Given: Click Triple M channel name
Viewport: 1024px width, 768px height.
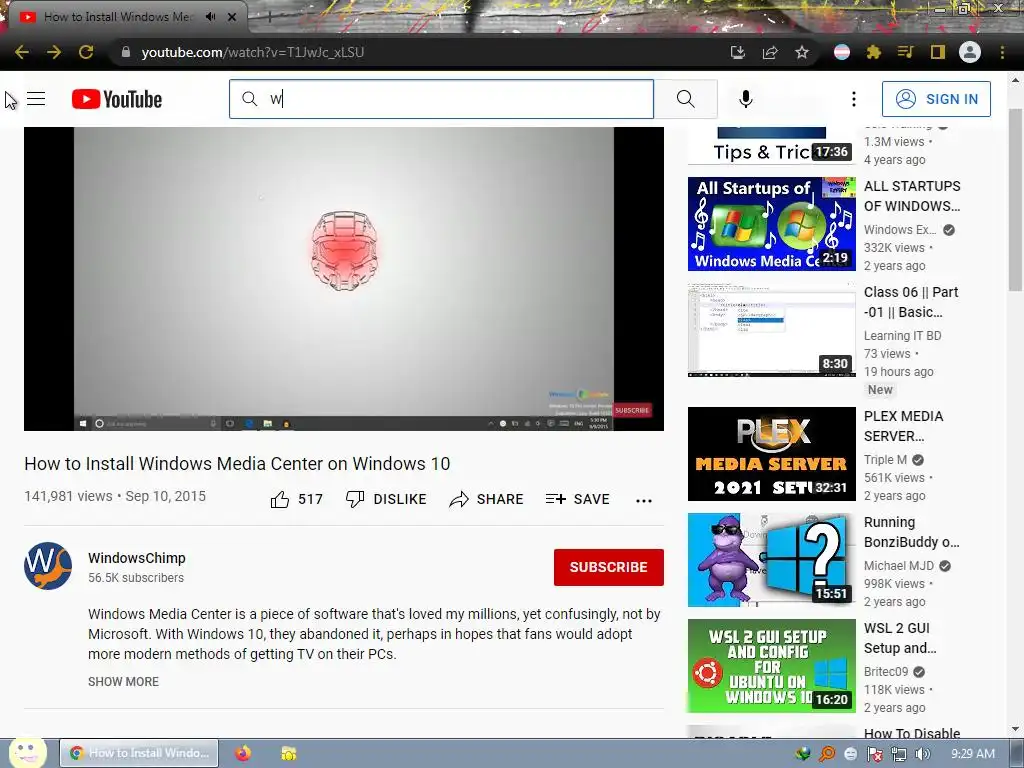Looking at the screenshot, I should pos(885,460).
